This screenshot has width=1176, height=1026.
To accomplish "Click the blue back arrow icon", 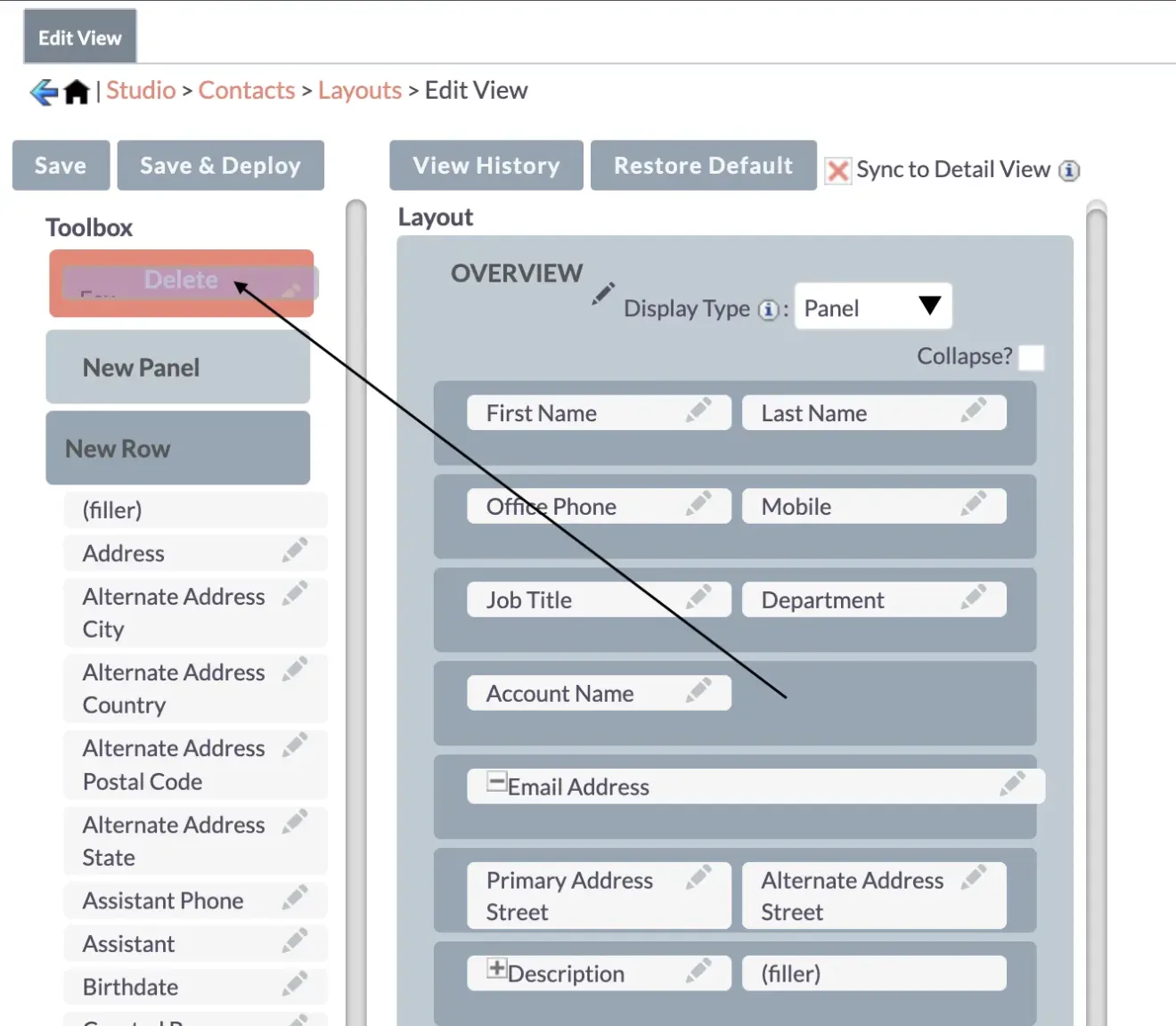I will click(x=43, y=92).
